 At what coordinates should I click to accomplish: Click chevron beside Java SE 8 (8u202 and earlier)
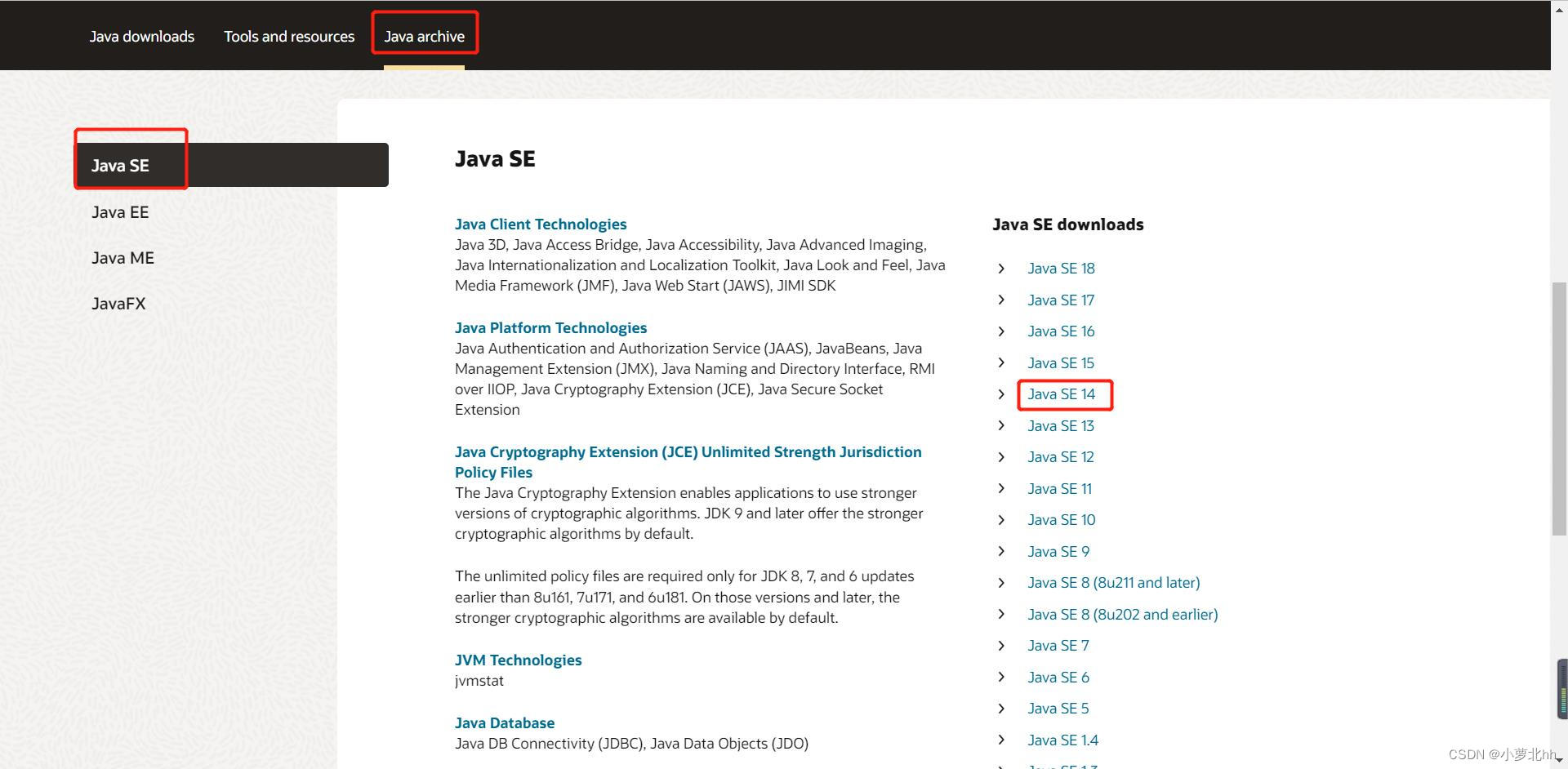(1001, 614)
